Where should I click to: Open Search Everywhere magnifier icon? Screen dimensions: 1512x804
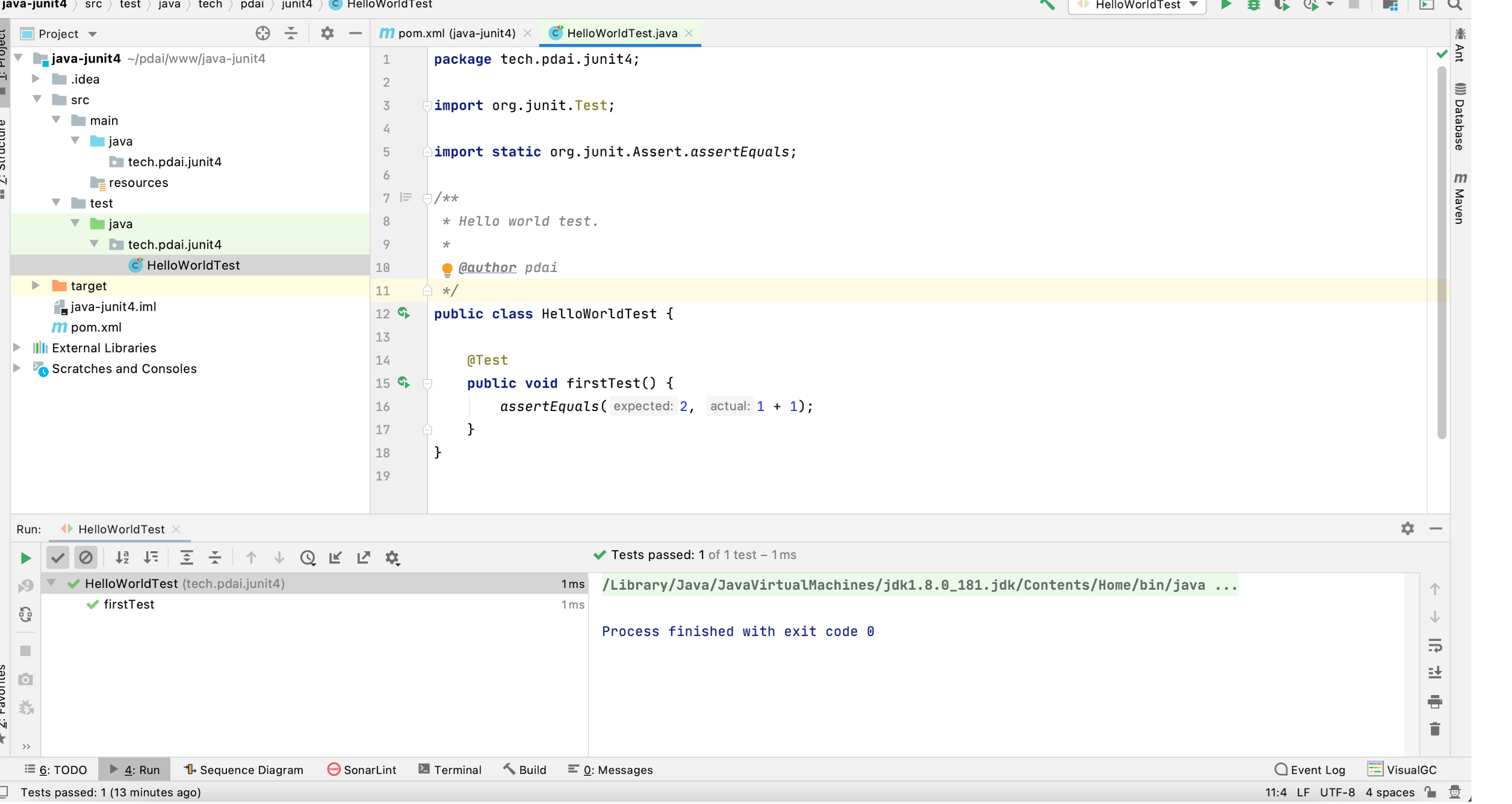(x=1454, y=5)
